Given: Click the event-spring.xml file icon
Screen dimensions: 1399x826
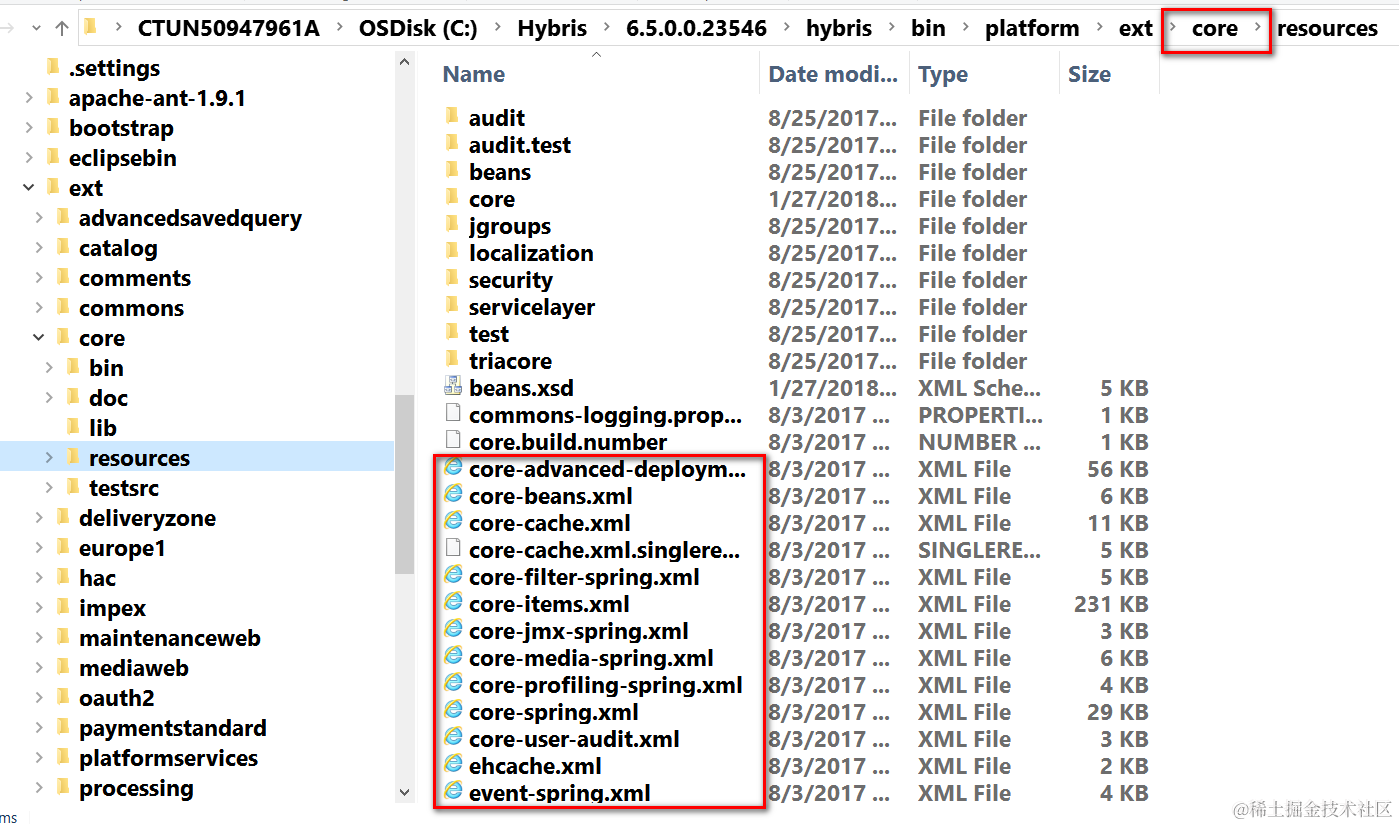Looking at the screenshot, I should [x=453, y=792].
